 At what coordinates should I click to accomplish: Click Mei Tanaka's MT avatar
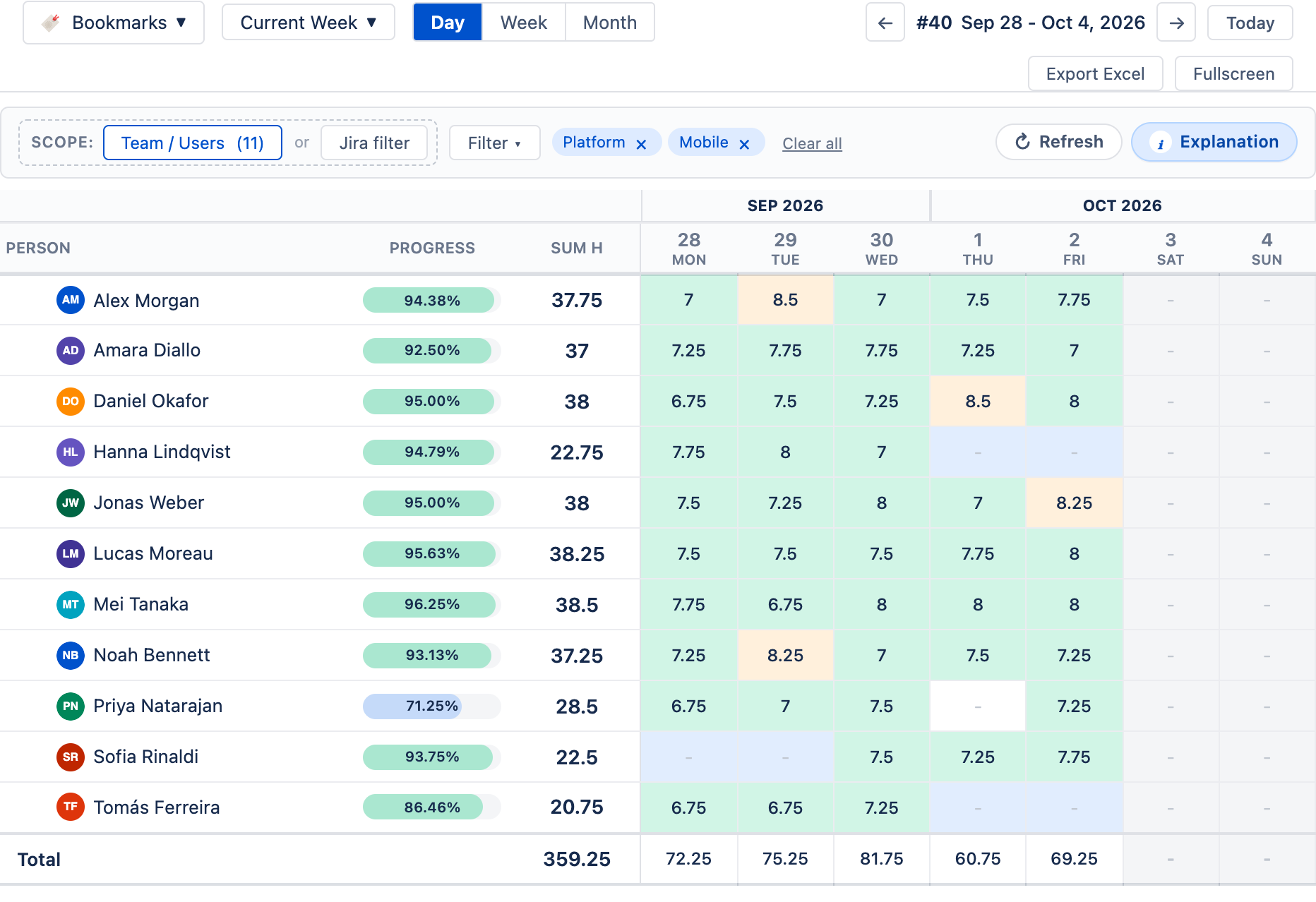[71, 605]
